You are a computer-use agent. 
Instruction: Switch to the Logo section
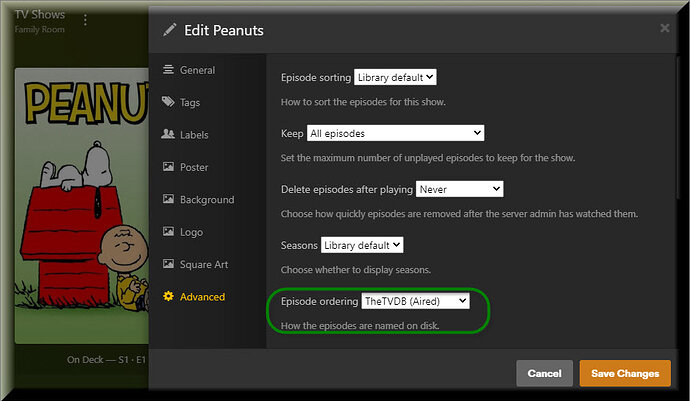tap(191, 232)
